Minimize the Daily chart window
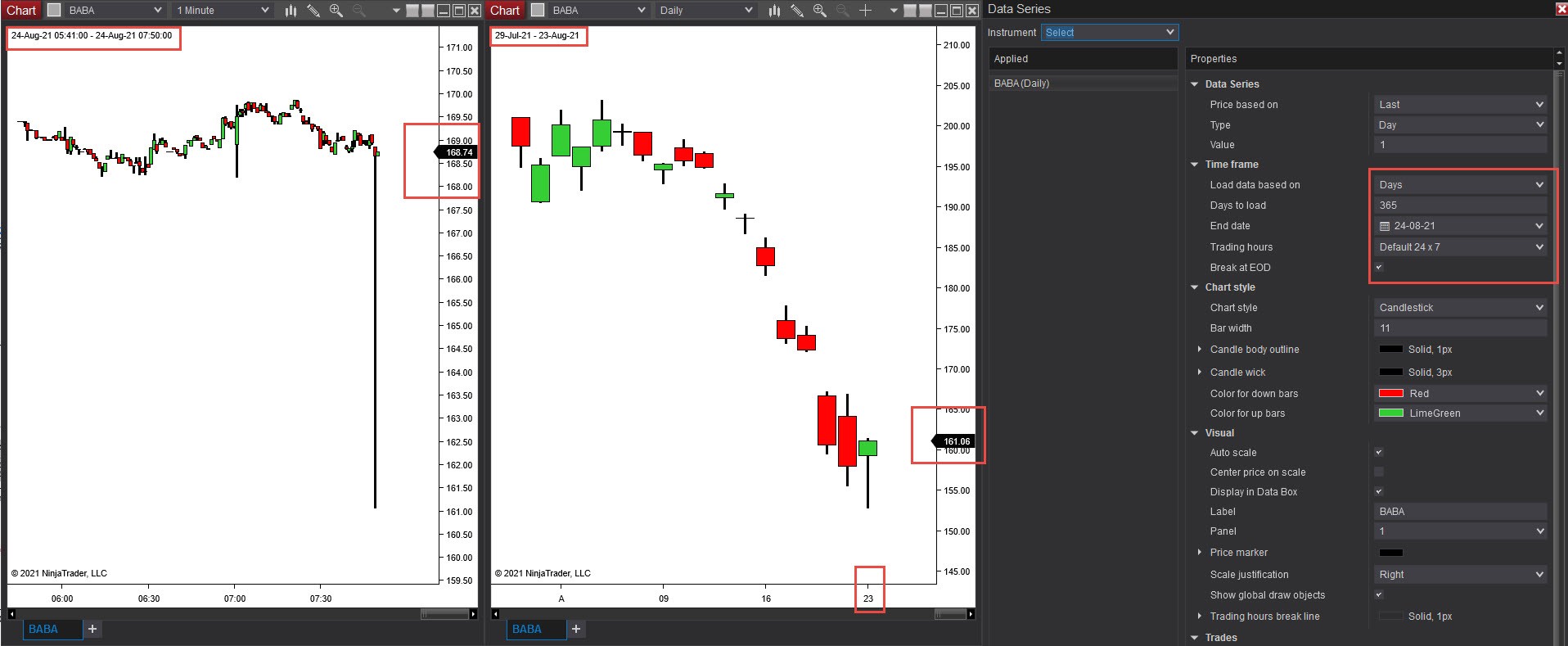 (x=940, y=11)
